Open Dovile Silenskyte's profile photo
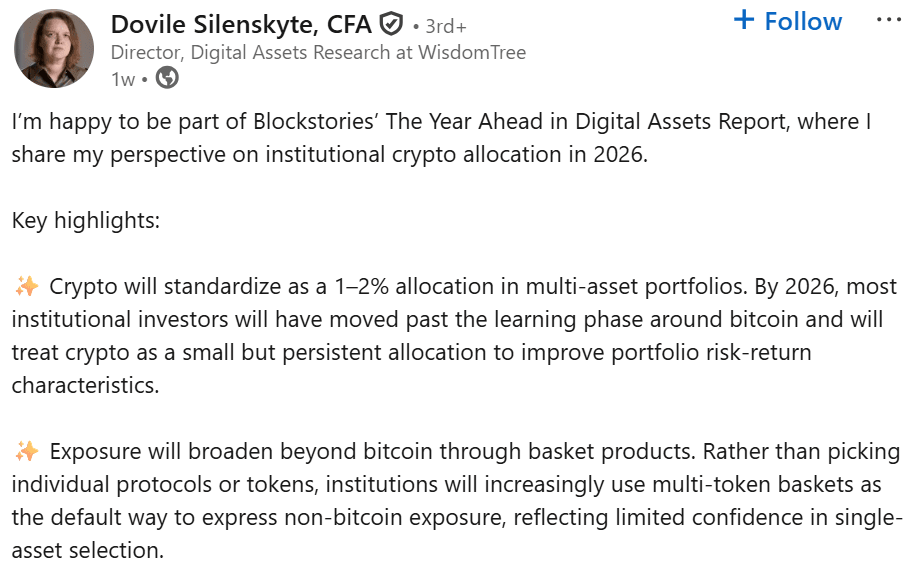Screen dimensions: 915x574 click(x=53, y=48)
